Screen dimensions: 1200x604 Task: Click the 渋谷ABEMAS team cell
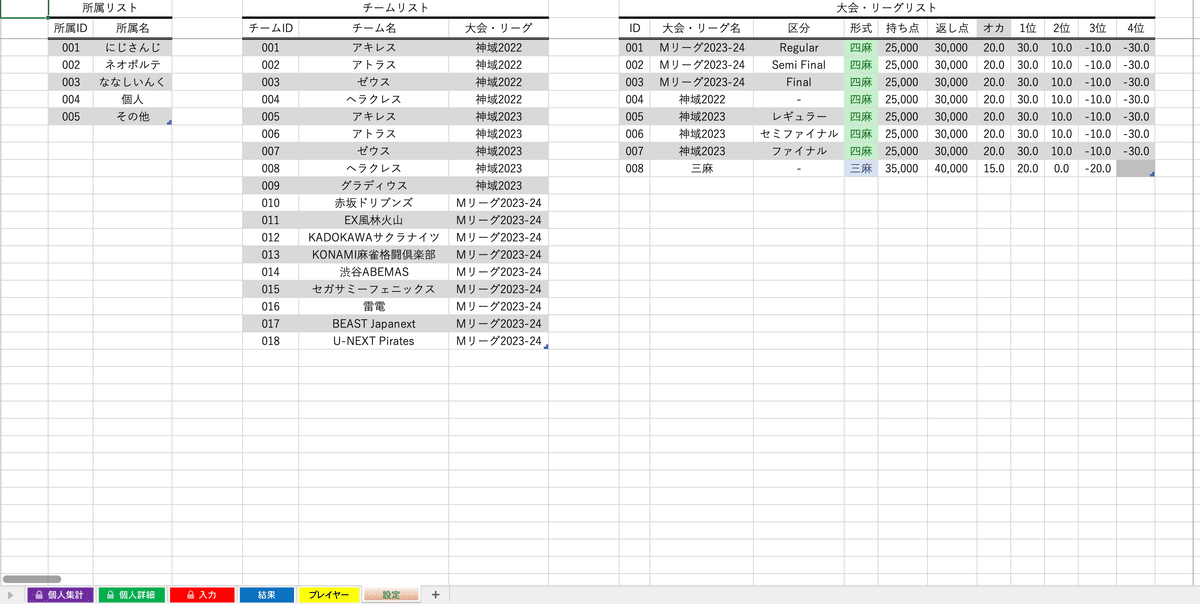(x=374, y=271)
